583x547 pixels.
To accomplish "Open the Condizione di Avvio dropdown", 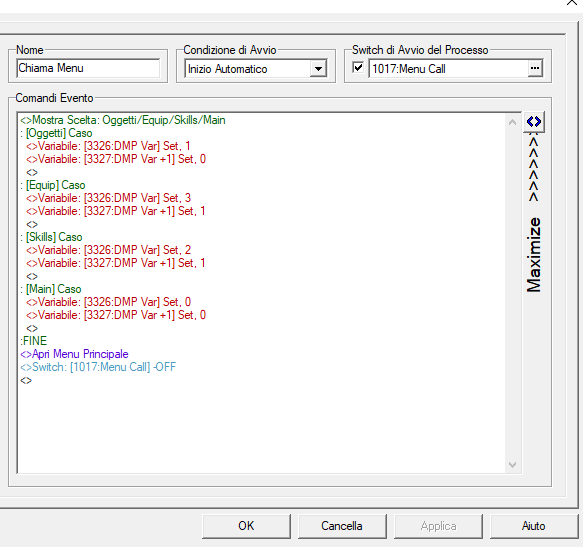I will coord(318,69).
